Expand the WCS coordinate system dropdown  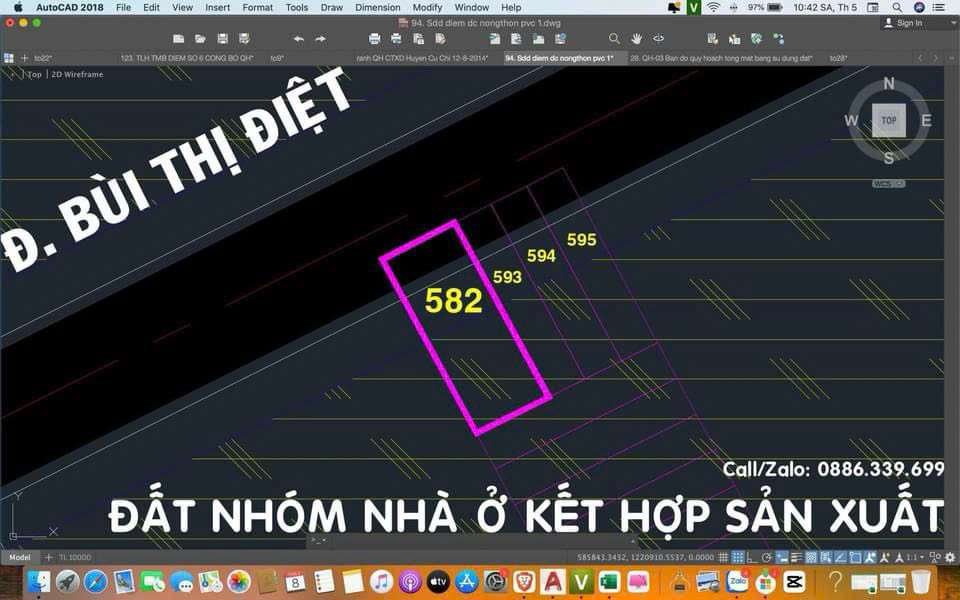point(889,184)
